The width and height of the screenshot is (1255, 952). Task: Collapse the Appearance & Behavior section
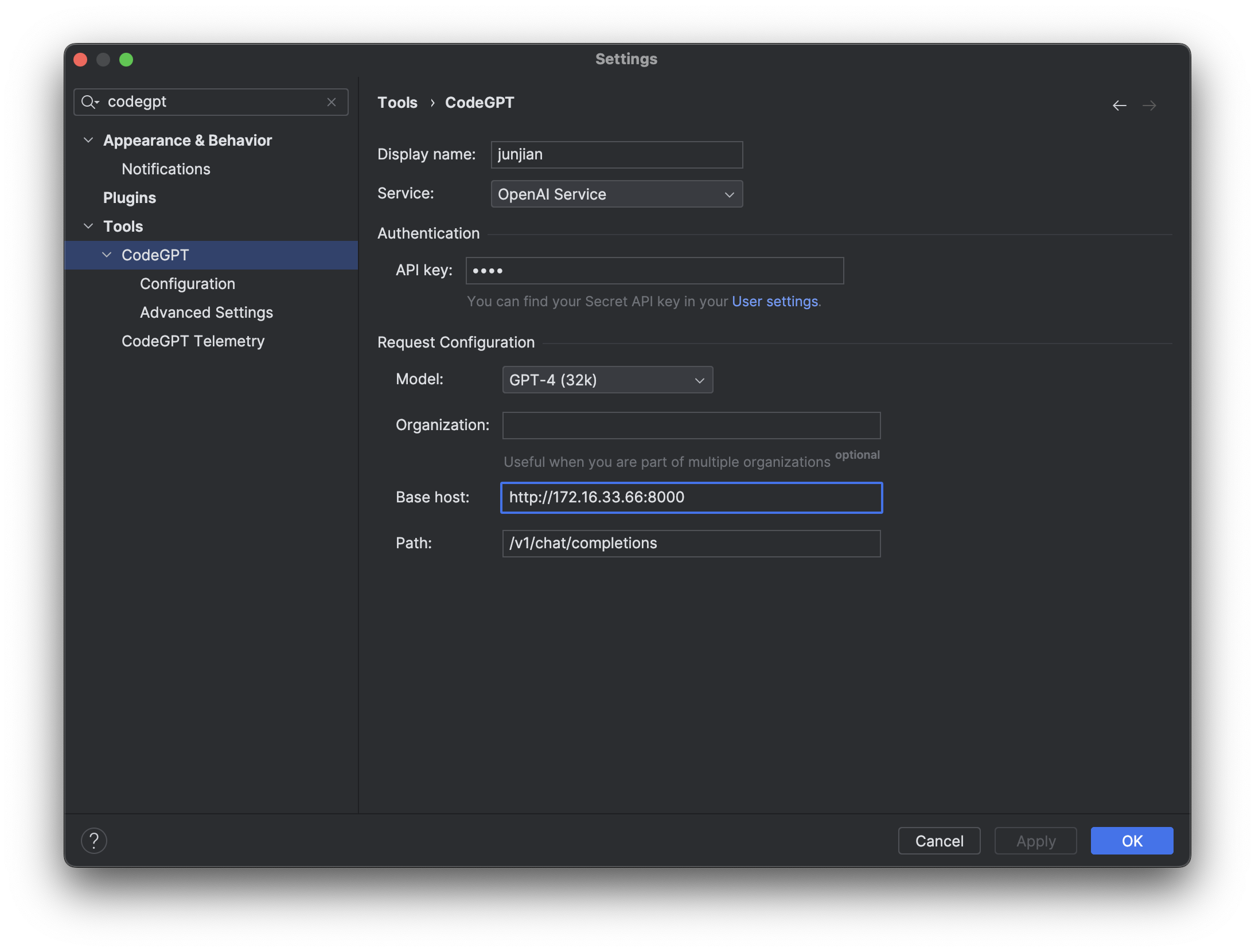88,141
